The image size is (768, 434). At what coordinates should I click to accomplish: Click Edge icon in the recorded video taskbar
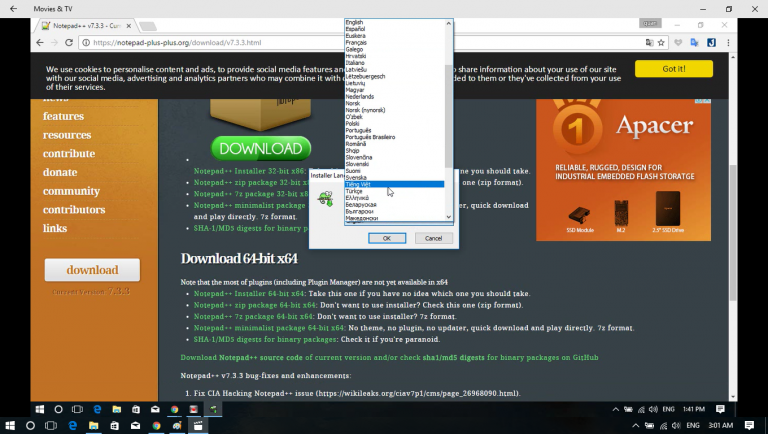(97, 409)
